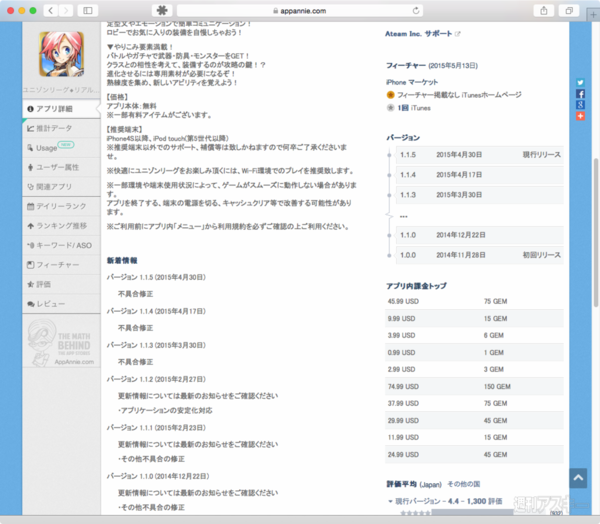Open the 関連アプリ sidebar item
Screen dimensions: 600x524
click(61, 187)
